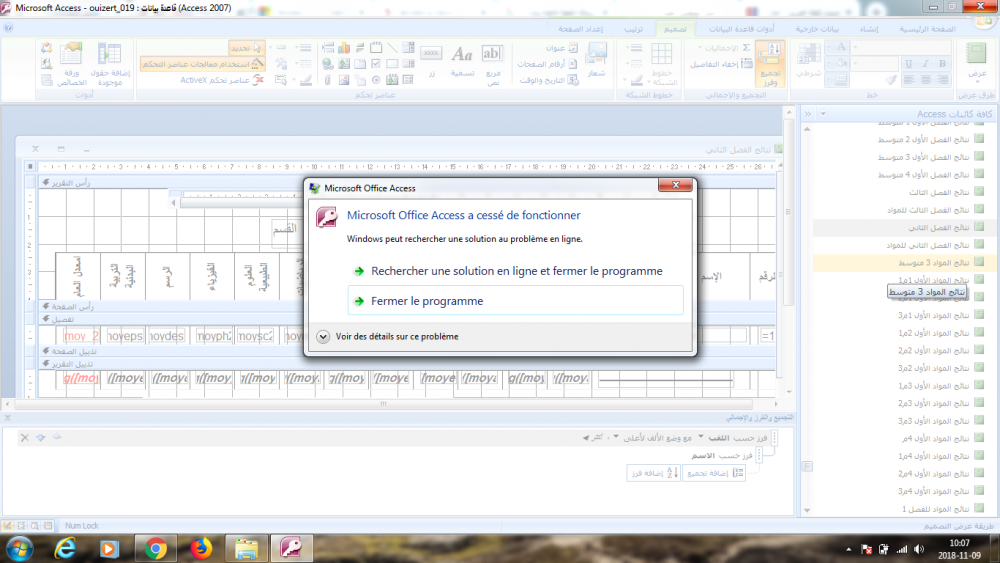Collapse the navigation pane with chevron button
Image resolution: width=1000 pixels, height=563 pixels.
pos(808,113)
